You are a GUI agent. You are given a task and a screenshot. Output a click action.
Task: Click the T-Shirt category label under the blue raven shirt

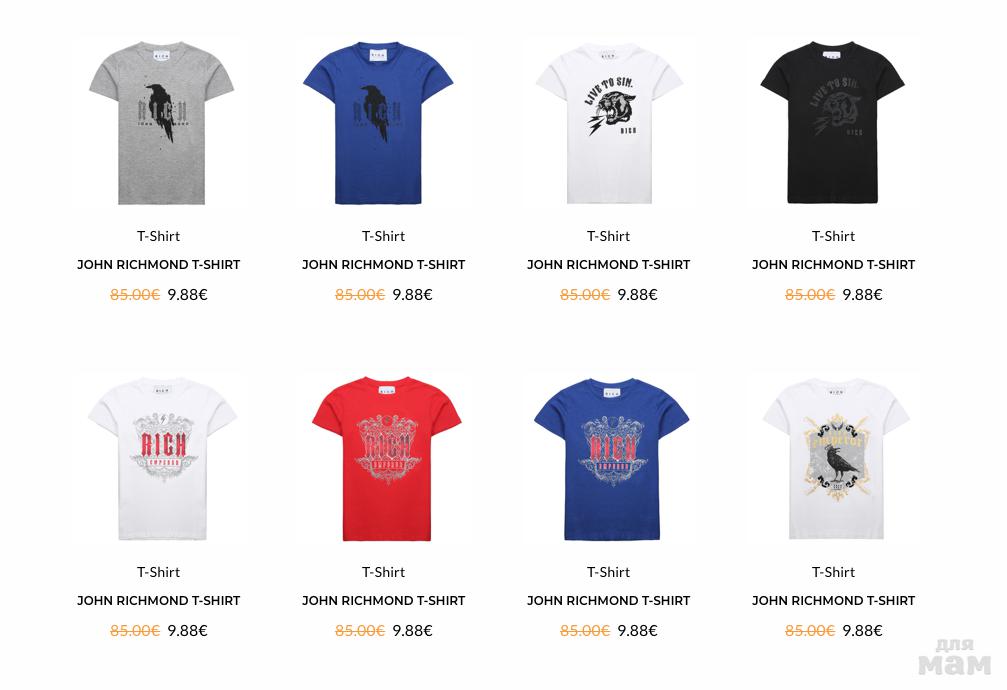coord(383,236)
